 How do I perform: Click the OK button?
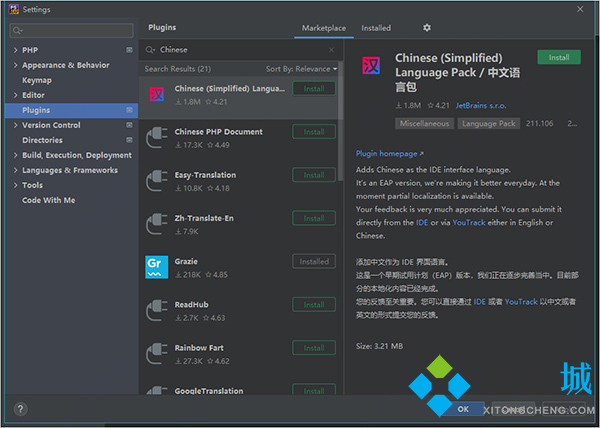[463, 409]
